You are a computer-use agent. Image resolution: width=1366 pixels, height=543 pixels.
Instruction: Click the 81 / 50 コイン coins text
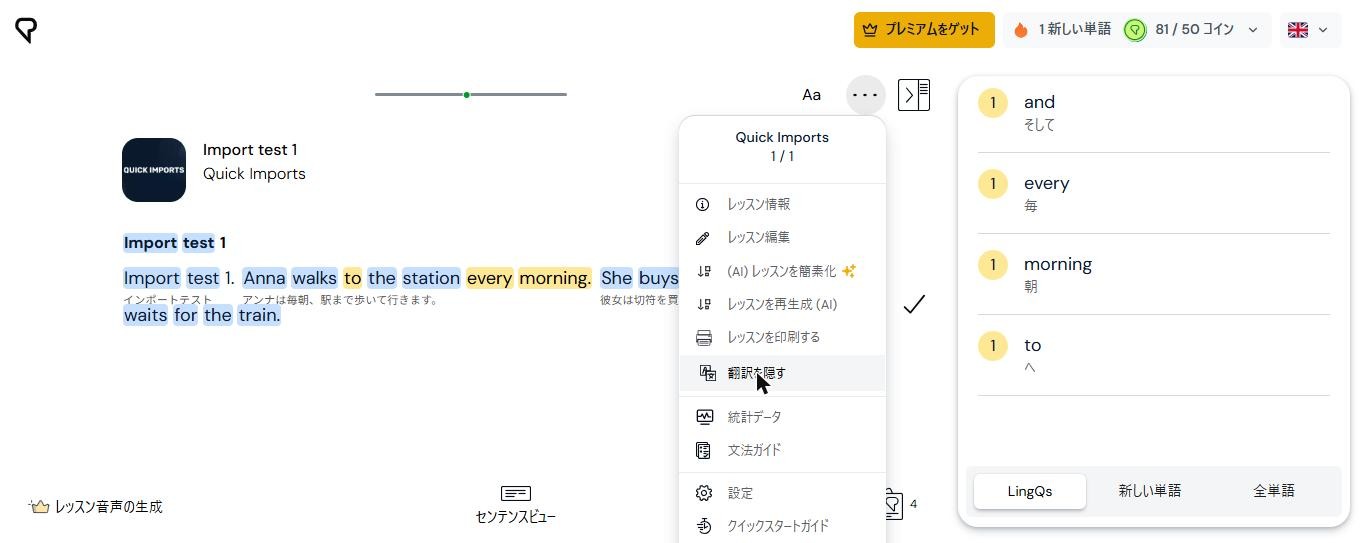point(1194,30)
